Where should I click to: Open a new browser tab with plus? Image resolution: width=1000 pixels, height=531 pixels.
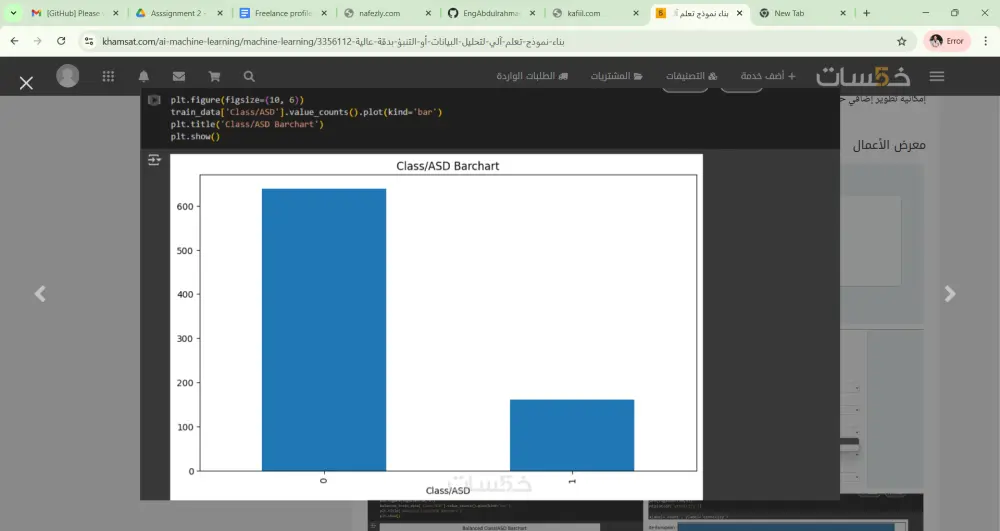pos(866,13)
